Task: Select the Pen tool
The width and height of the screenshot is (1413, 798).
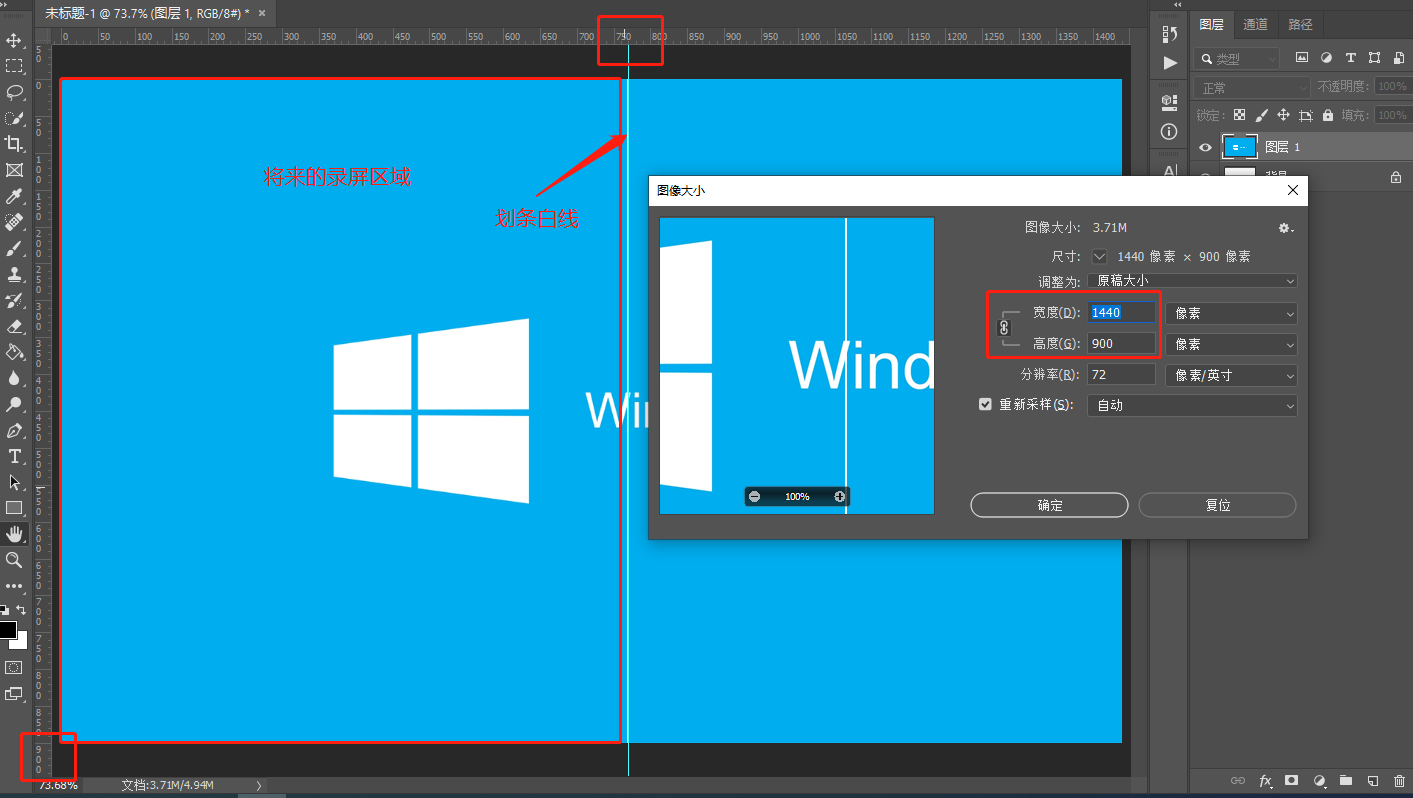Action: pos(14,430)
